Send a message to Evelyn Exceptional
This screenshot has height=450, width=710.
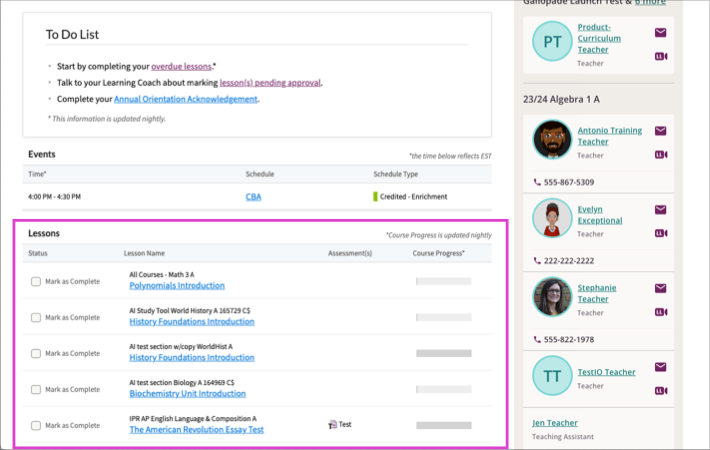660,210
